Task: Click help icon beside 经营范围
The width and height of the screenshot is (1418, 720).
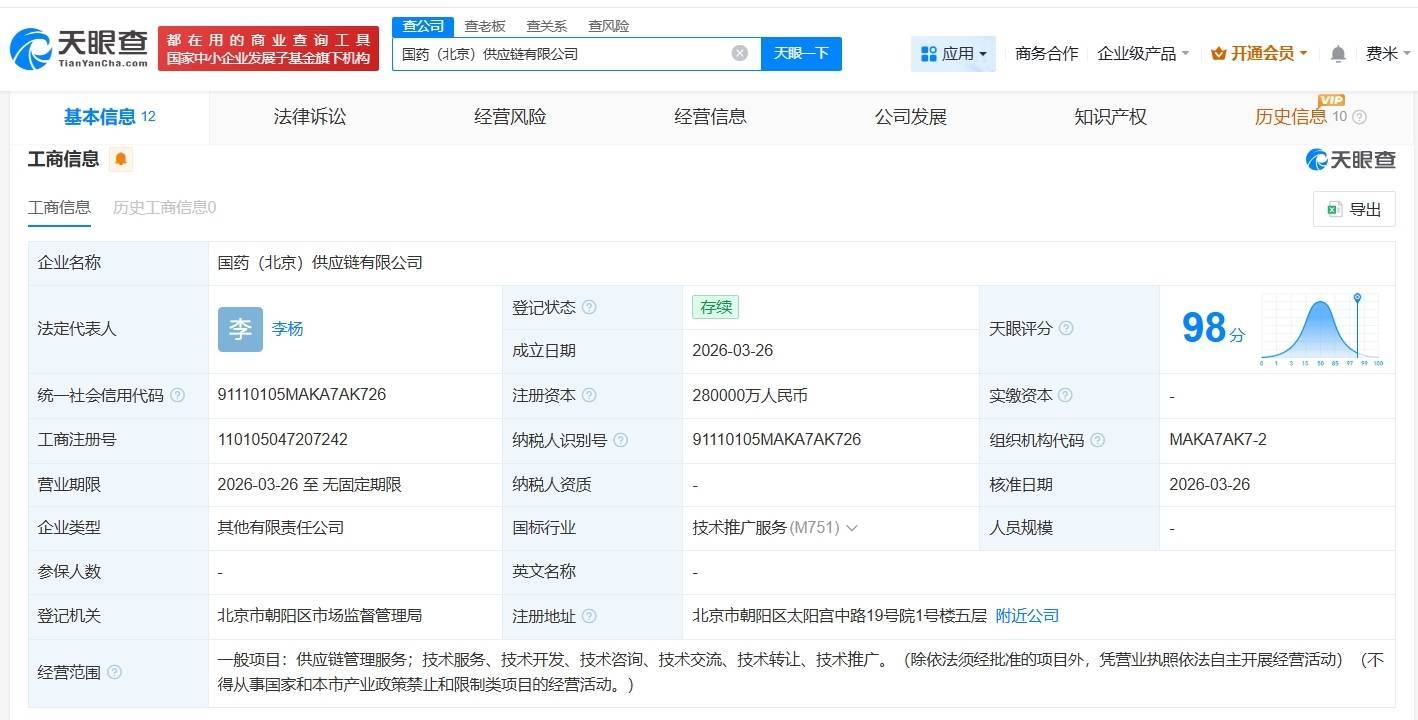Action: (114, 673)
